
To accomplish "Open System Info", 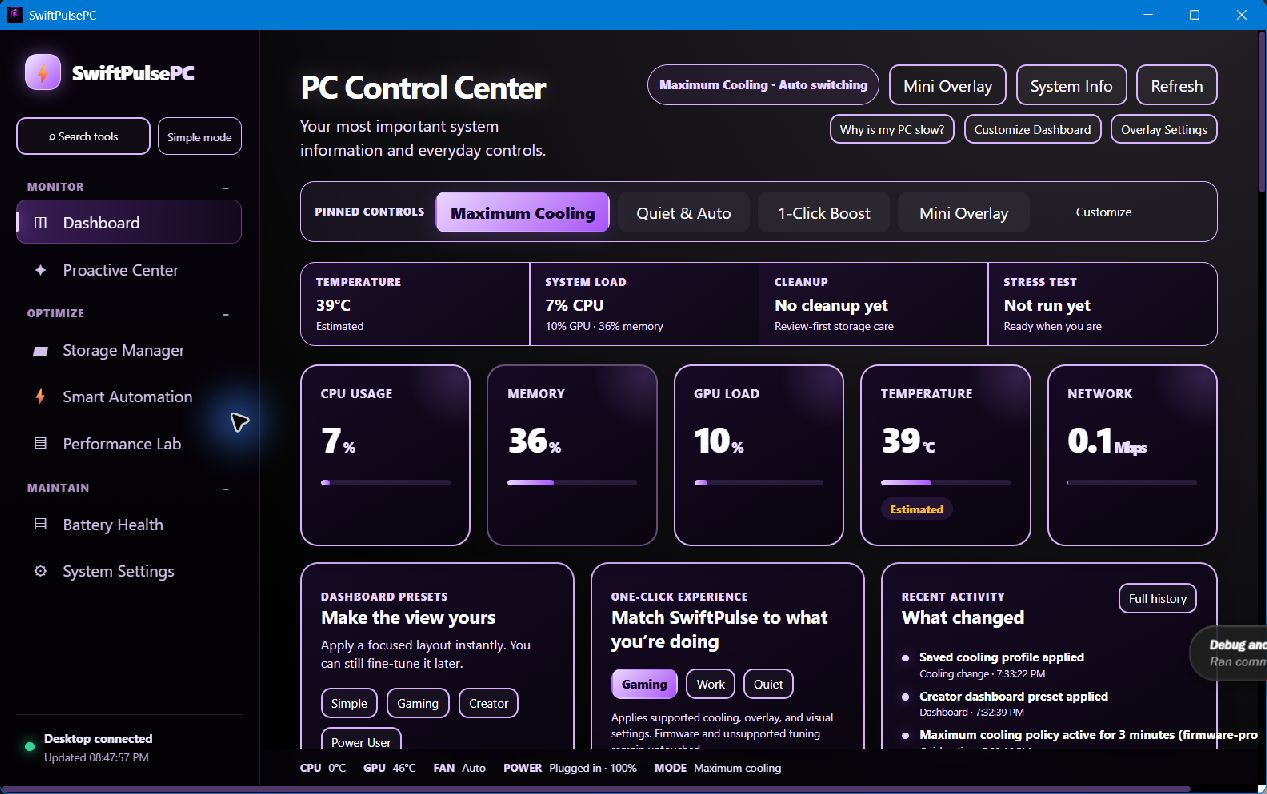I will pos(1071,86).
